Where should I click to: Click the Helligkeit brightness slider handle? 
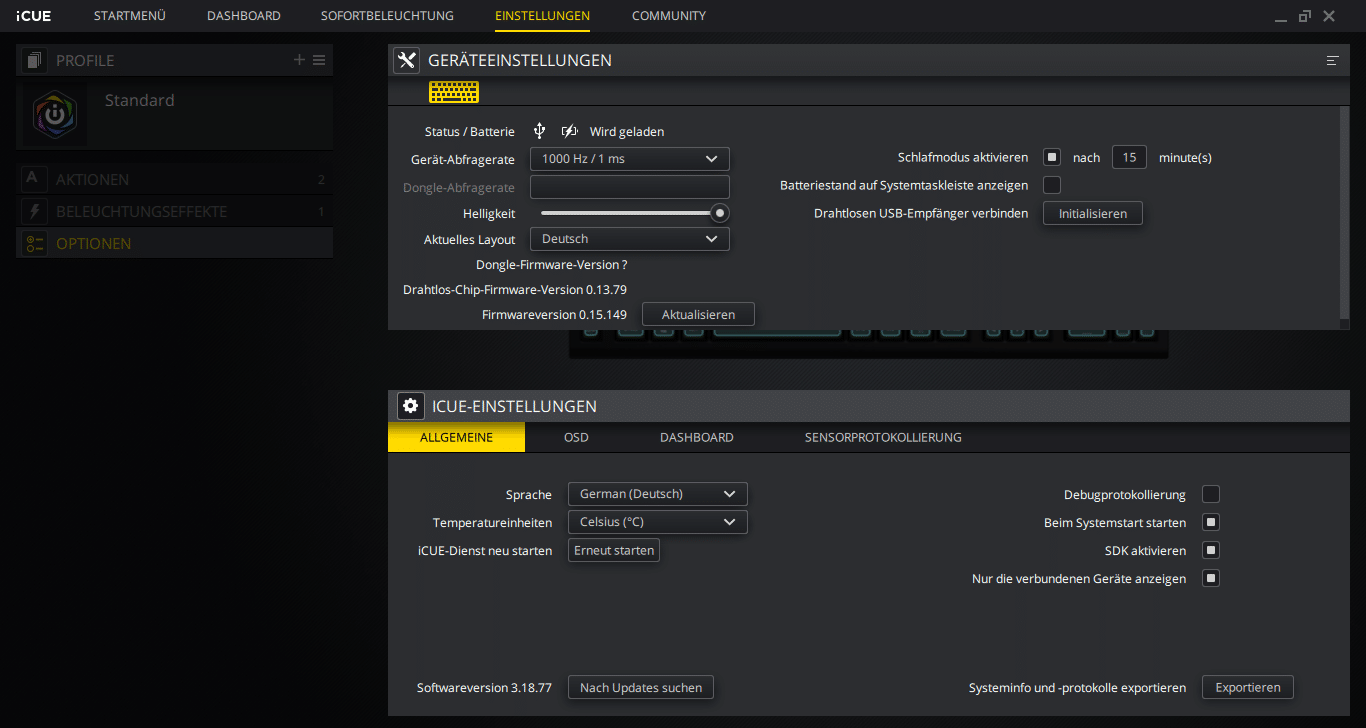[x=719, y=213]
